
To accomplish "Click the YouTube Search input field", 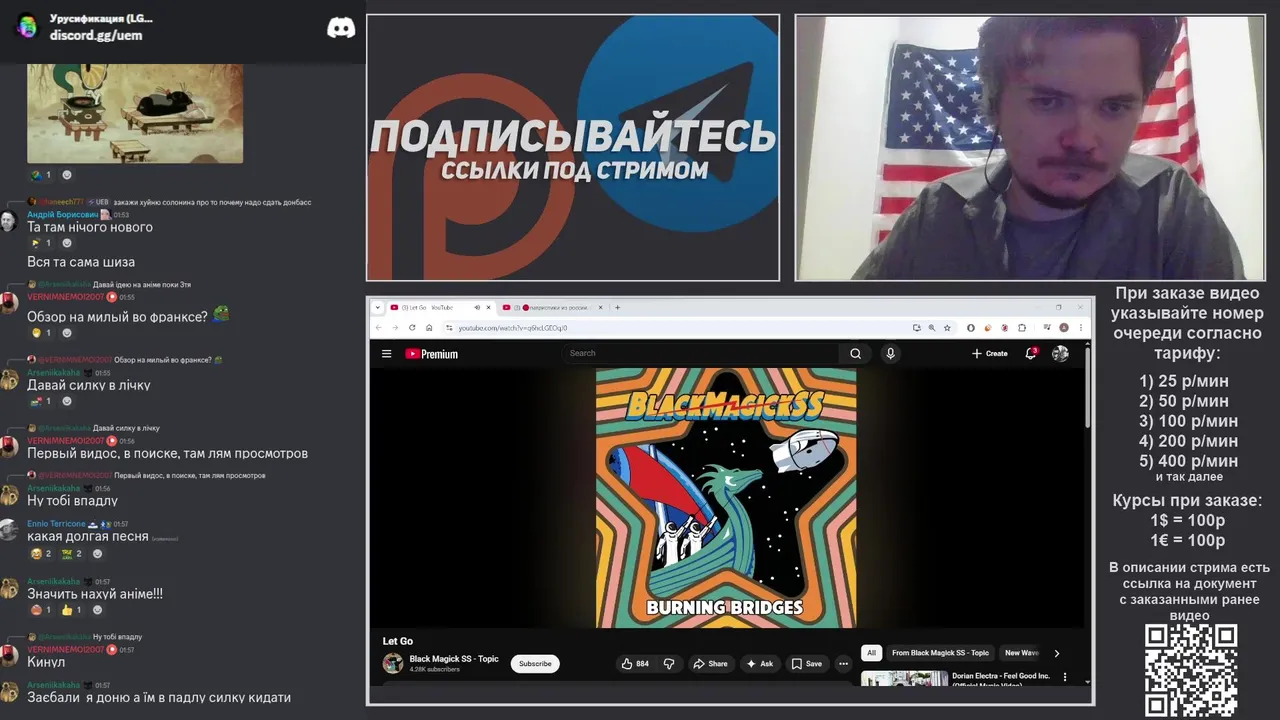I will tap(700, 353).
